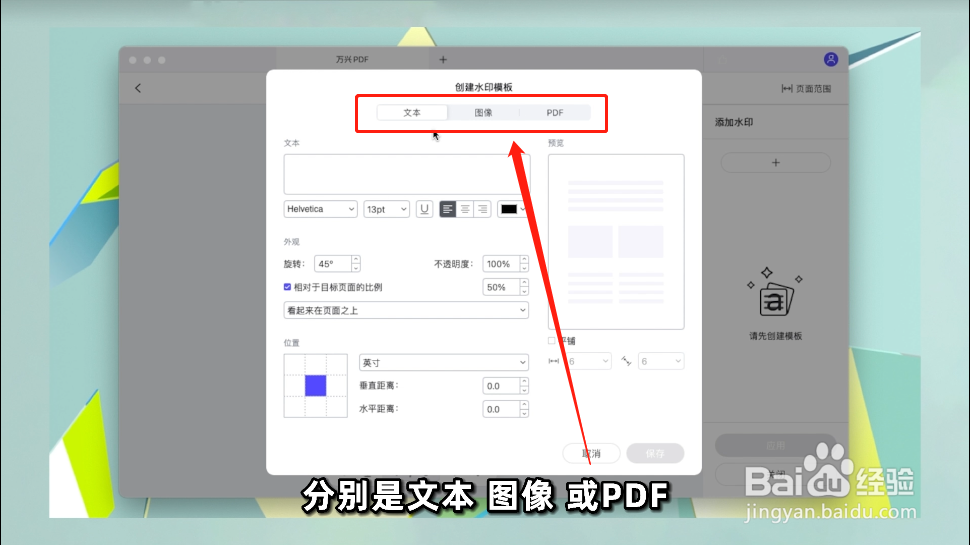Go back with the left chevron
The image size is (970, 545).
tap(138, 88)
